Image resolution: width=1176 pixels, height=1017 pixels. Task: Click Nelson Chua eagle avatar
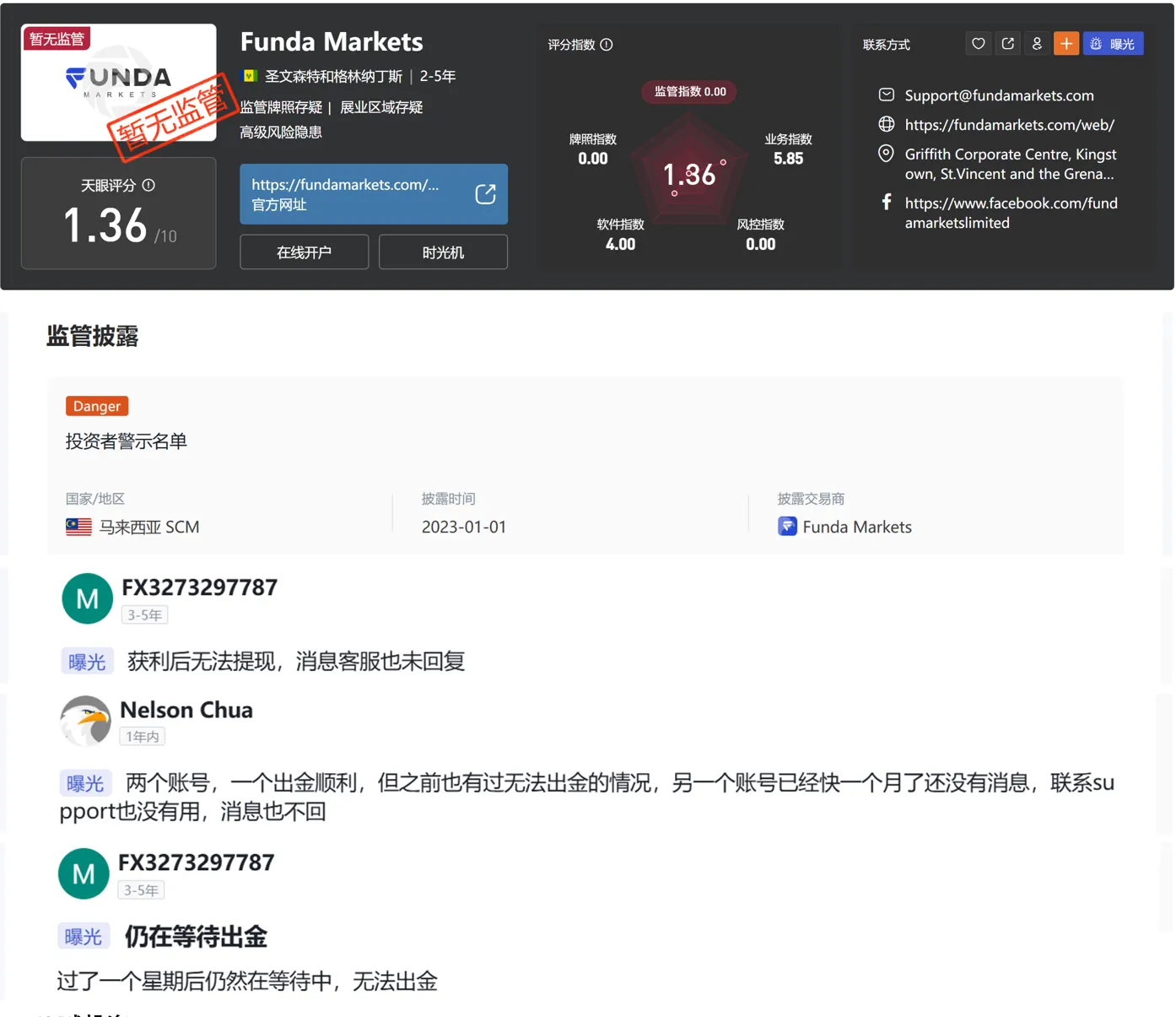[x=85, y=721]
